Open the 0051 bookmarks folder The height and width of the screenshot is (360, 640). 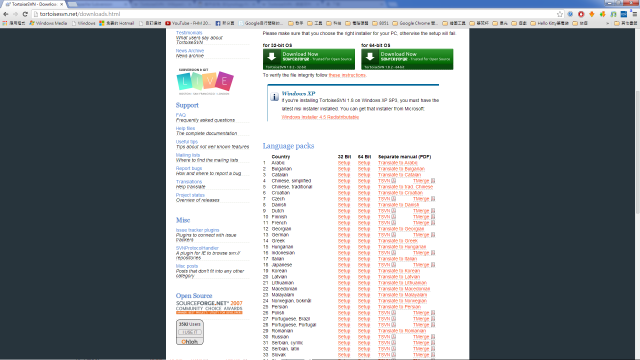coord(380,23)
